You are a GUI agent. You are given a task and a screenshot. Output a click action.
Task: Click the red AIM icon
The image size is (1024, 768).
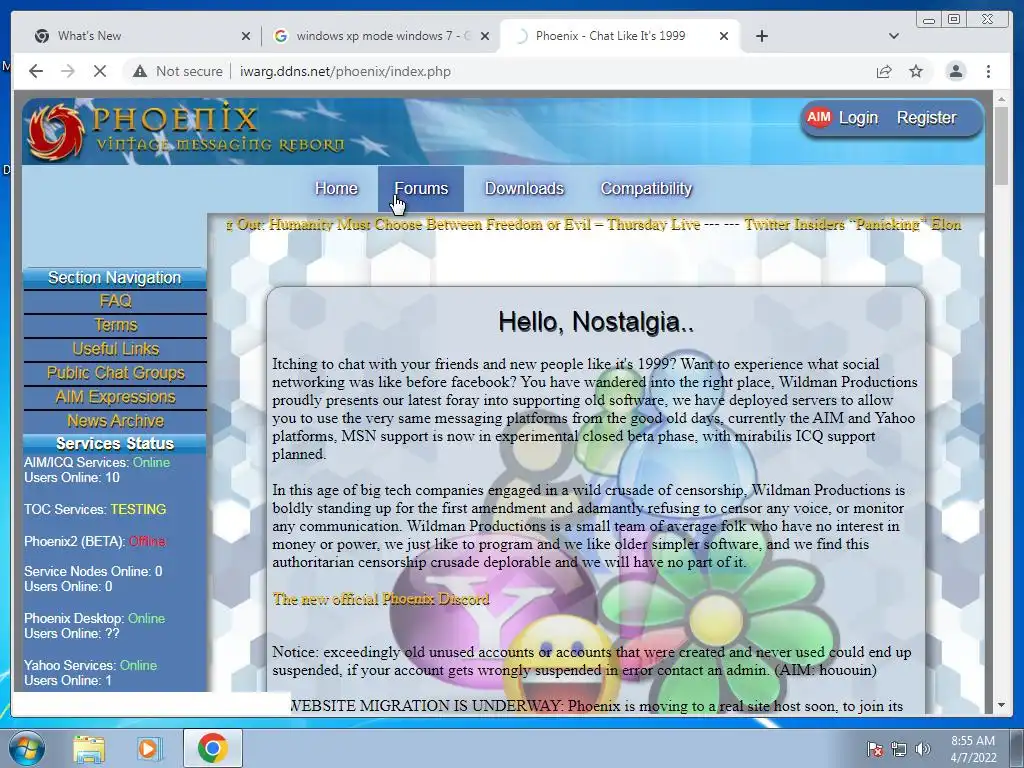[818, 118]
